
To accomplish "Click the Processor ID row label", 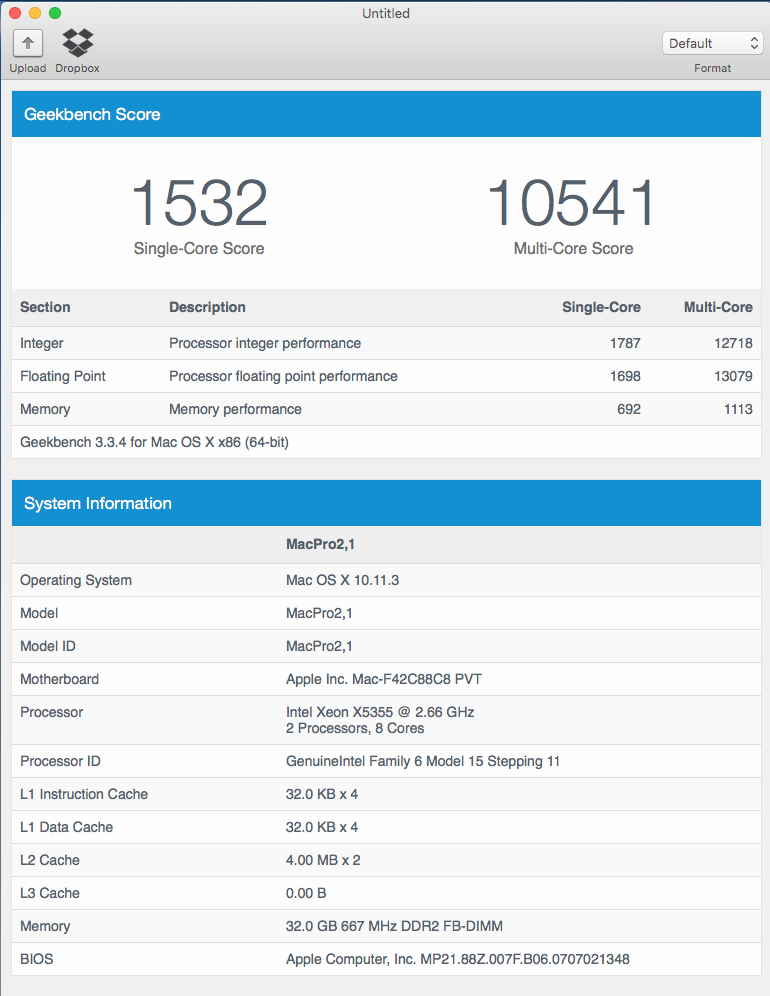I will pyautogui.click(x=60, y=762).
